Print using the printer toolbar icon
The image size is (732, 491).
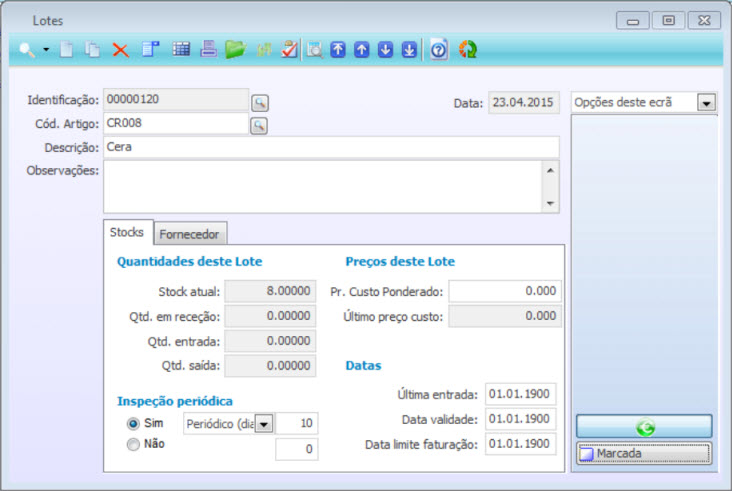[x=208, y=49]
